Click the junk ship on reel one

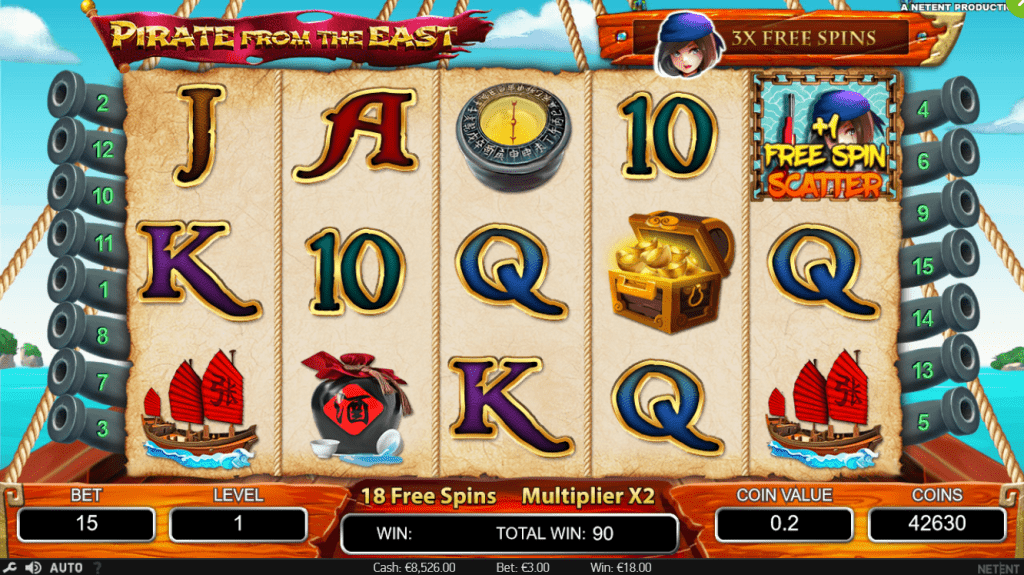198,410
